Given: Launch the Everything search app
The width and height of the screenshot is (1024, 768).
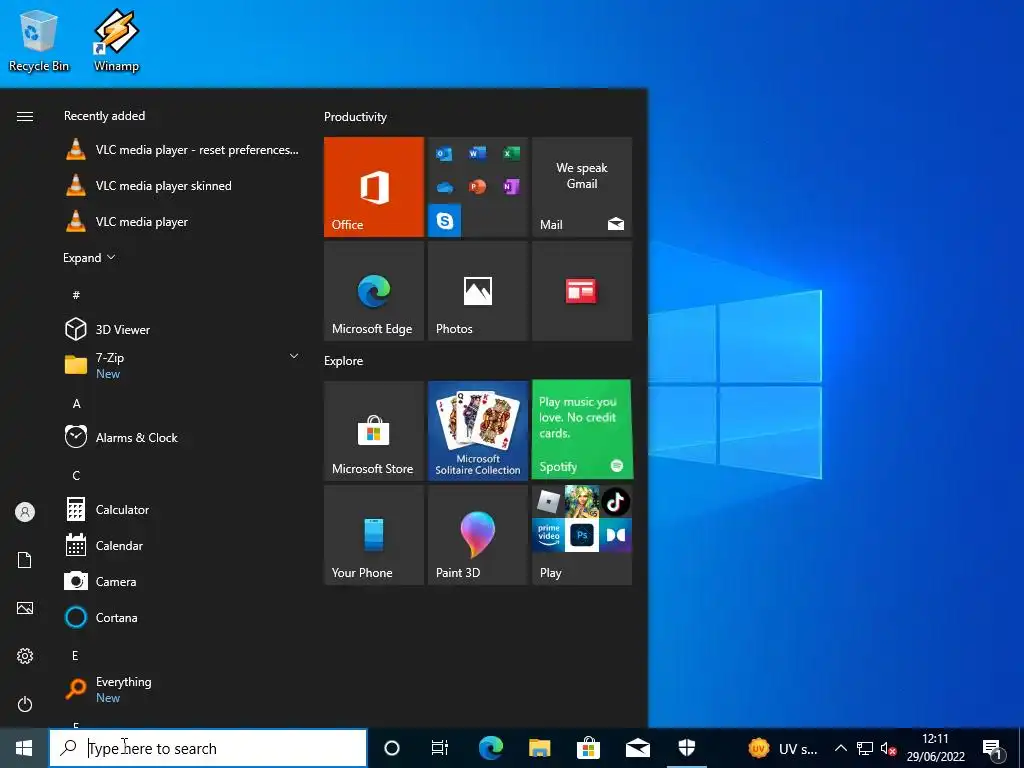Looking at the screenshot, I should tap(182, 689).
